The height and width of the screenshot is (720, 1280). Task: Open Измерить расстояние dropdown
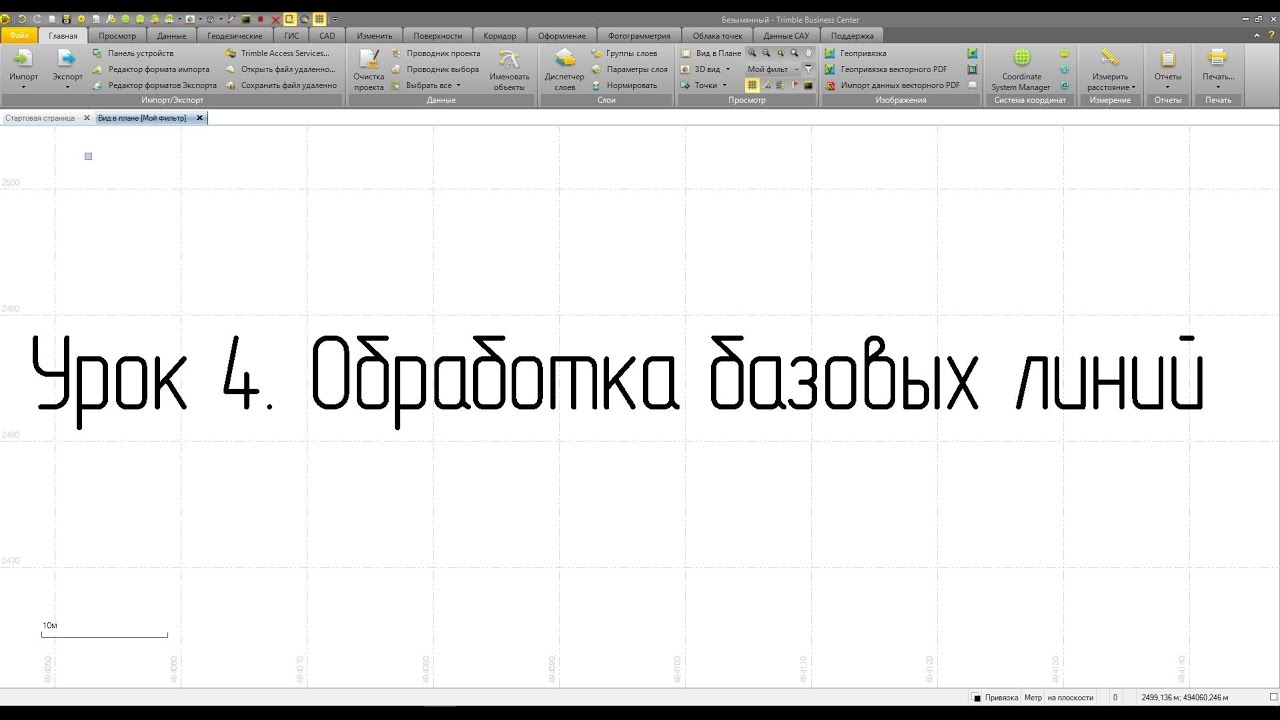pyautogui.click(x=1110, y=70)
